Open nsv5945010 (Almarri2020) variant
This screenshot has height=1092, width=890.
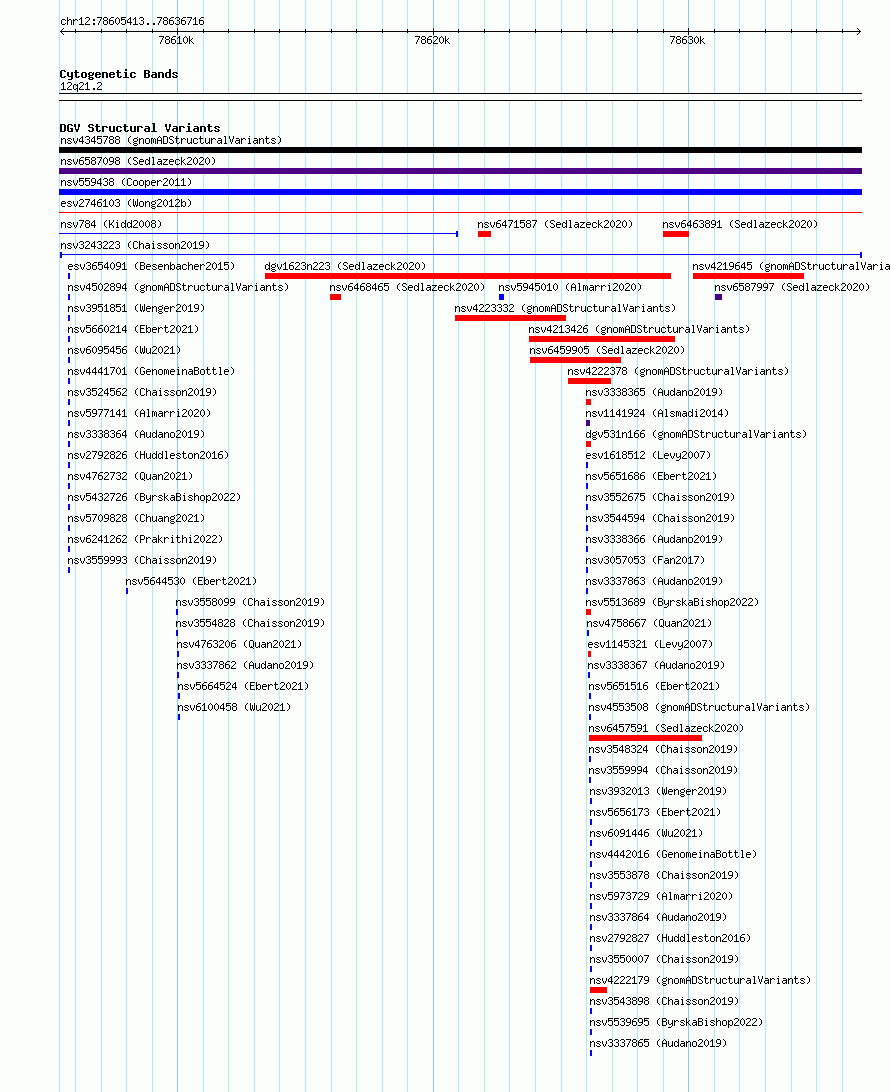click(x=570, y=286)
